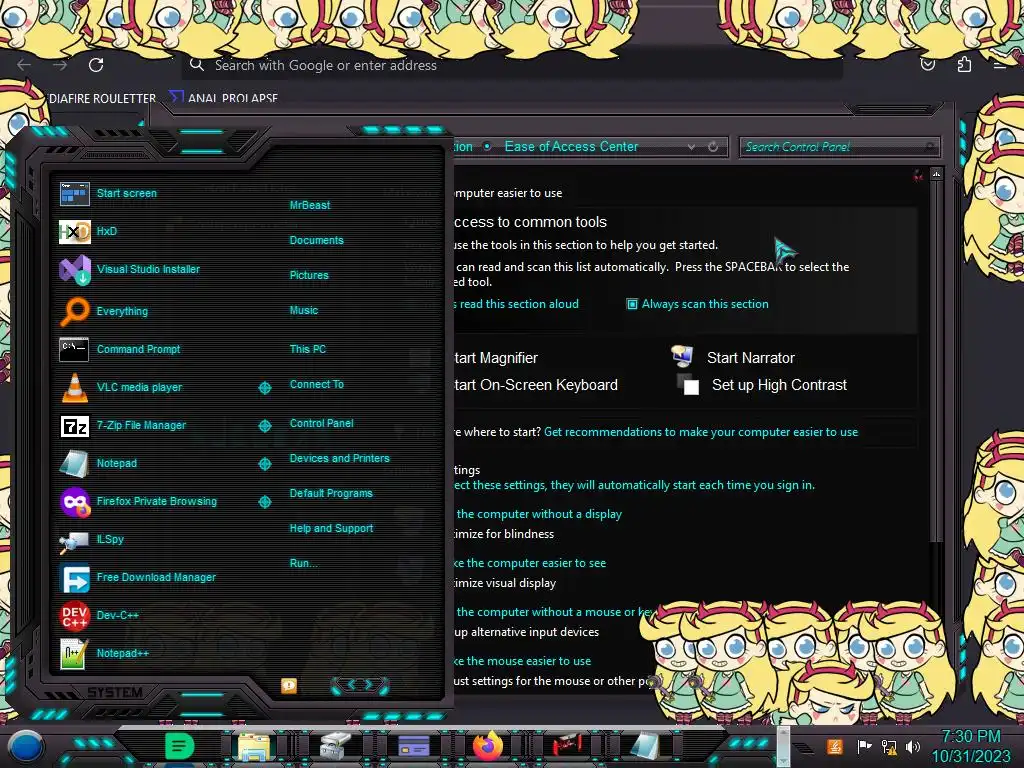This screenshot has width=1024, height=768.
Task: Click Control Panel vertical scrollbar
Action: click(936, 359)
